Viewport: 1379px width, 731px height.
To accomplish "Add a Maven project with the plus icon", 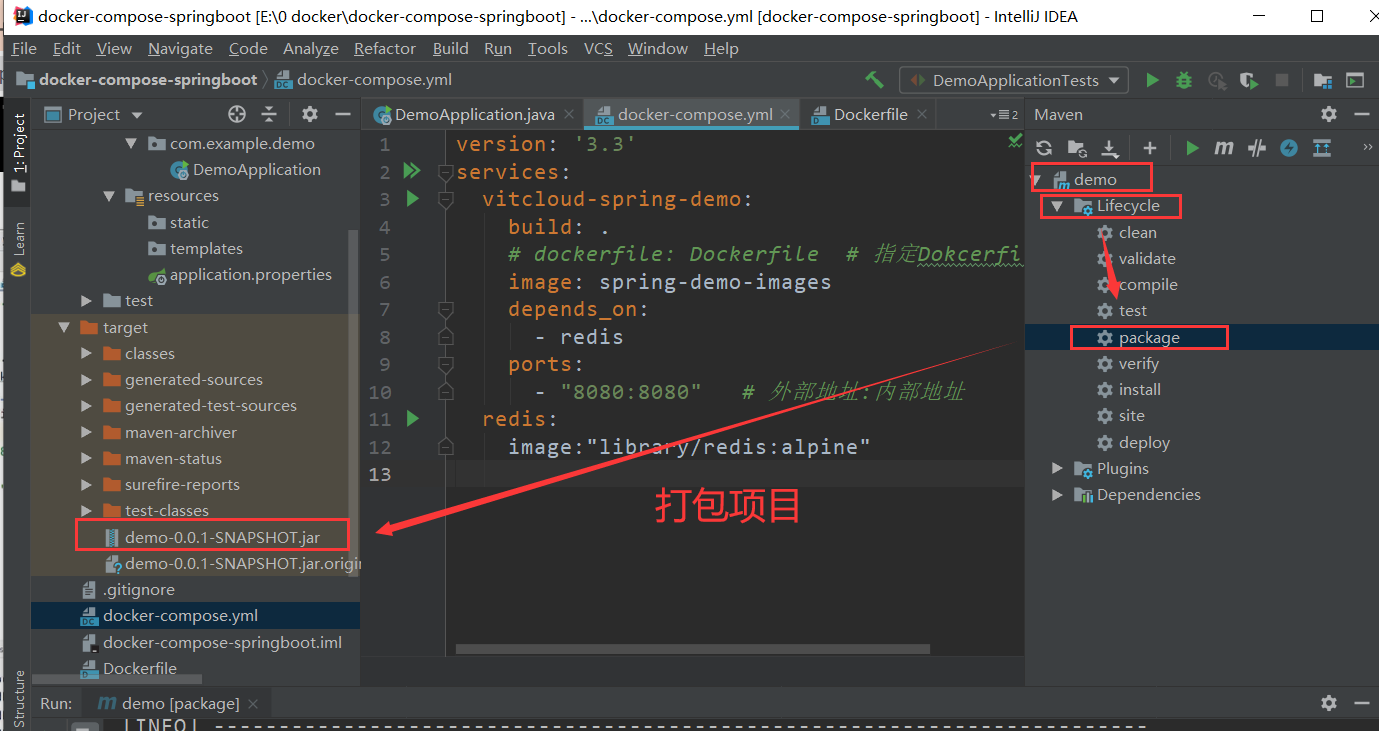I will point(1150,148).
